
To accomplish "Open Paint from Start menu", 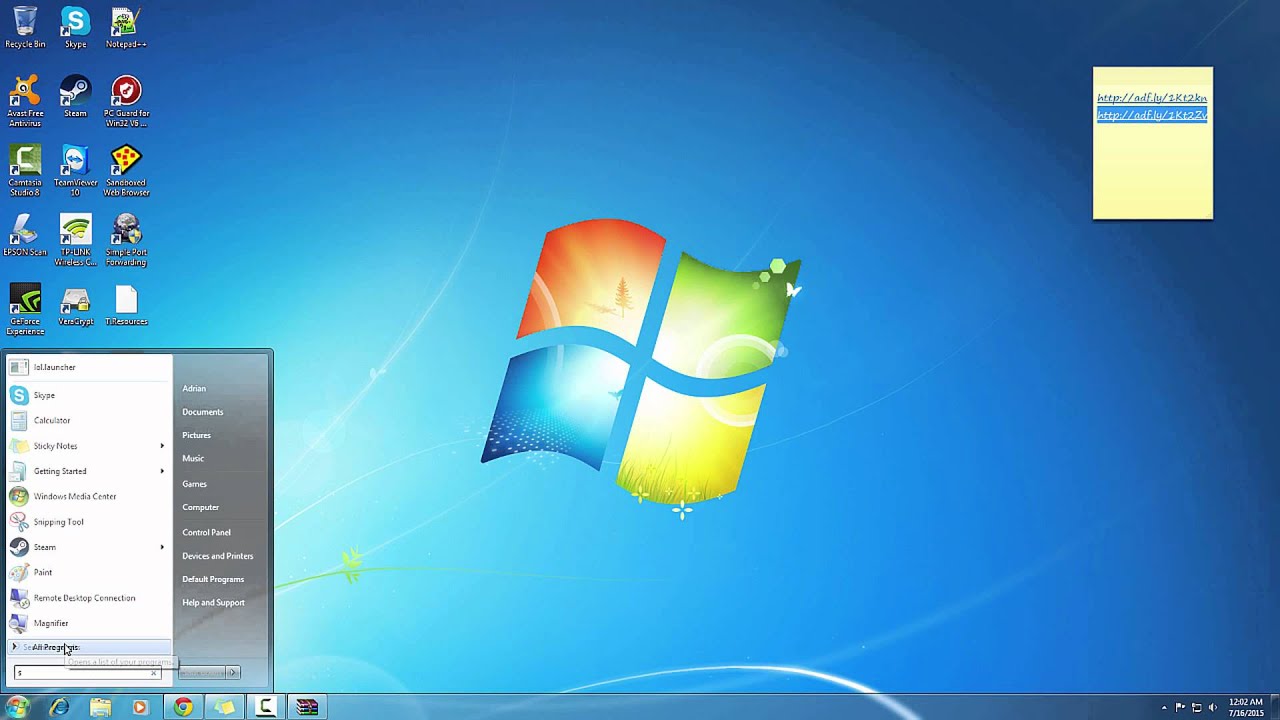I will click(x=89, y=572).
